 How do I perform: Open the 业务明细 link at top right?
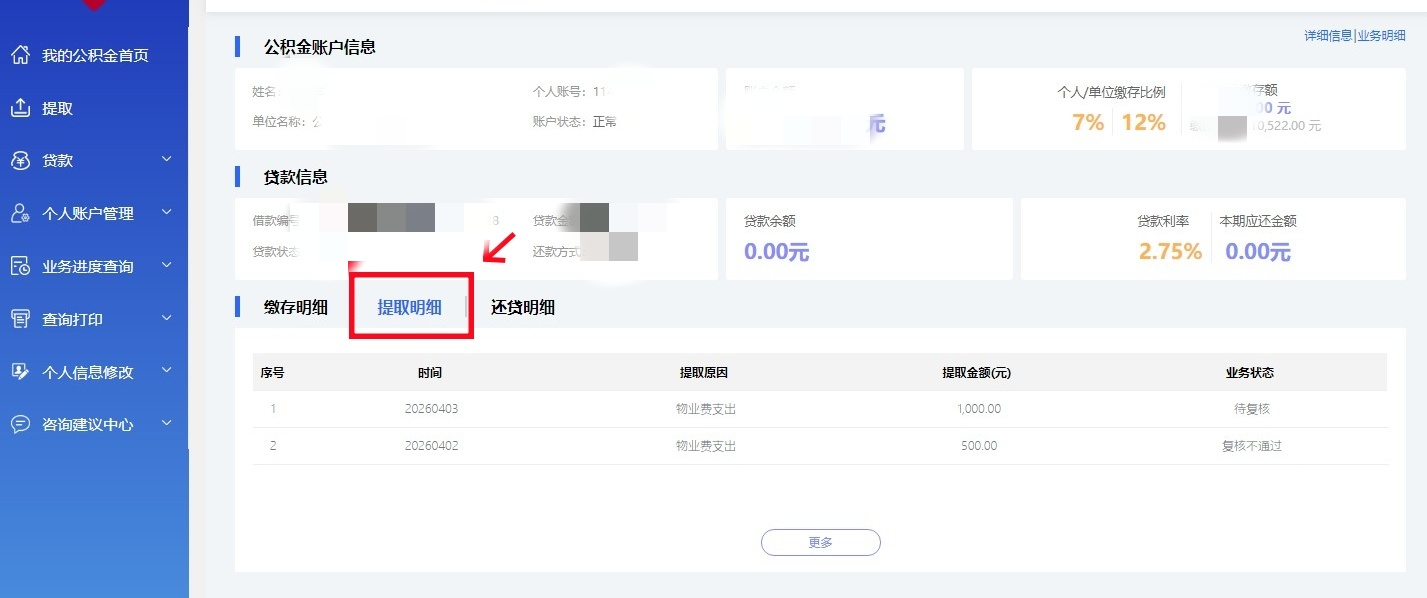pos(1381,36)
